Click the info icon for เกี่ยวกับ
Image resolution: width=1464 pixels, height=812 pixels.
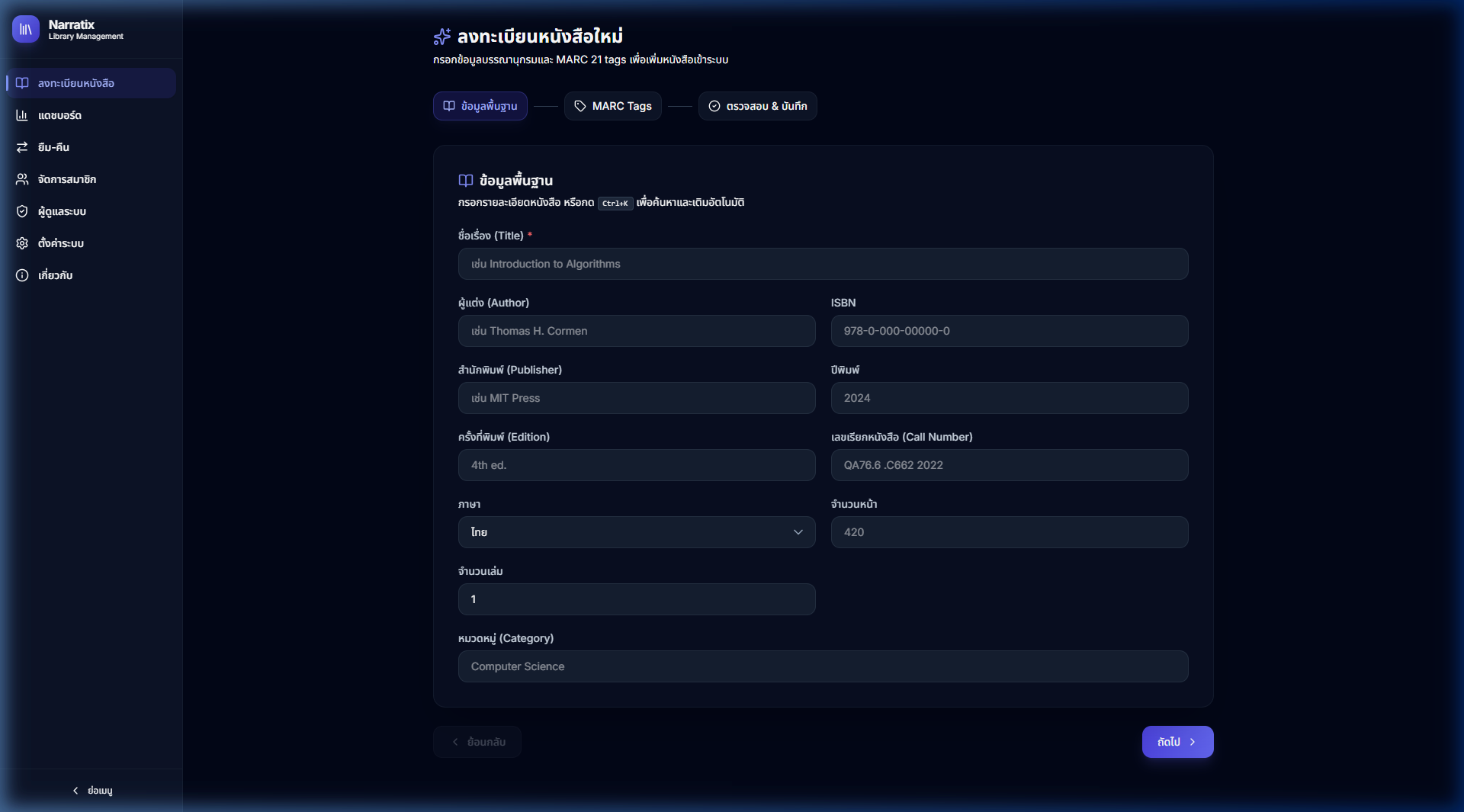[x=22, y=275]
